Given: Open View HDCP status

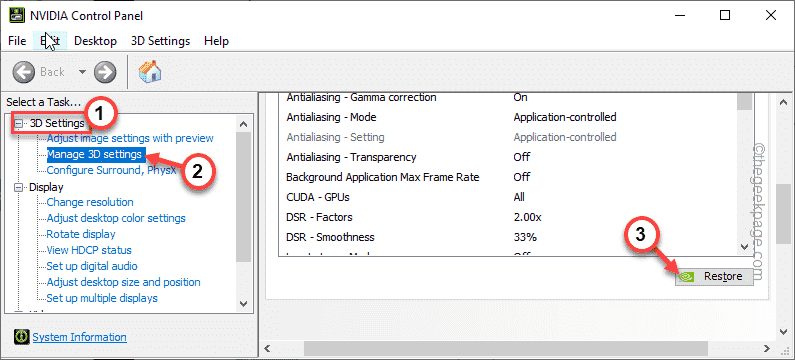Looking at the screenshot, I should (89, 250).
